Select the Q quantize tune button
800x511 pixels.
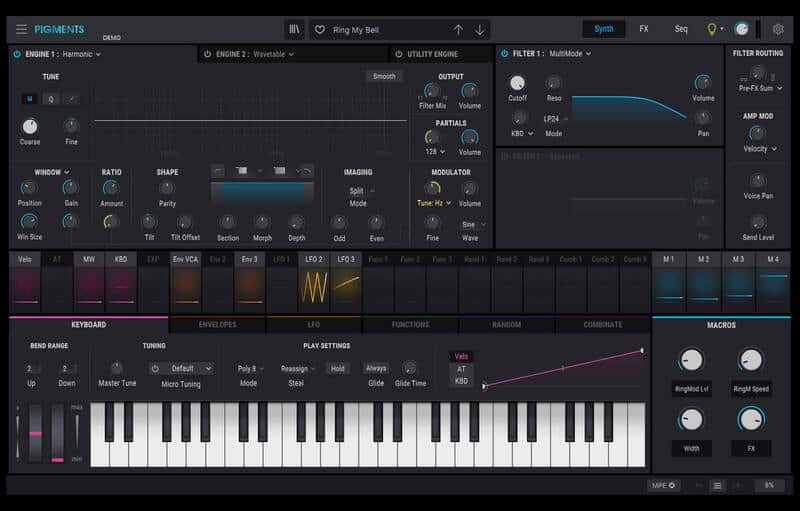(51, 99)
